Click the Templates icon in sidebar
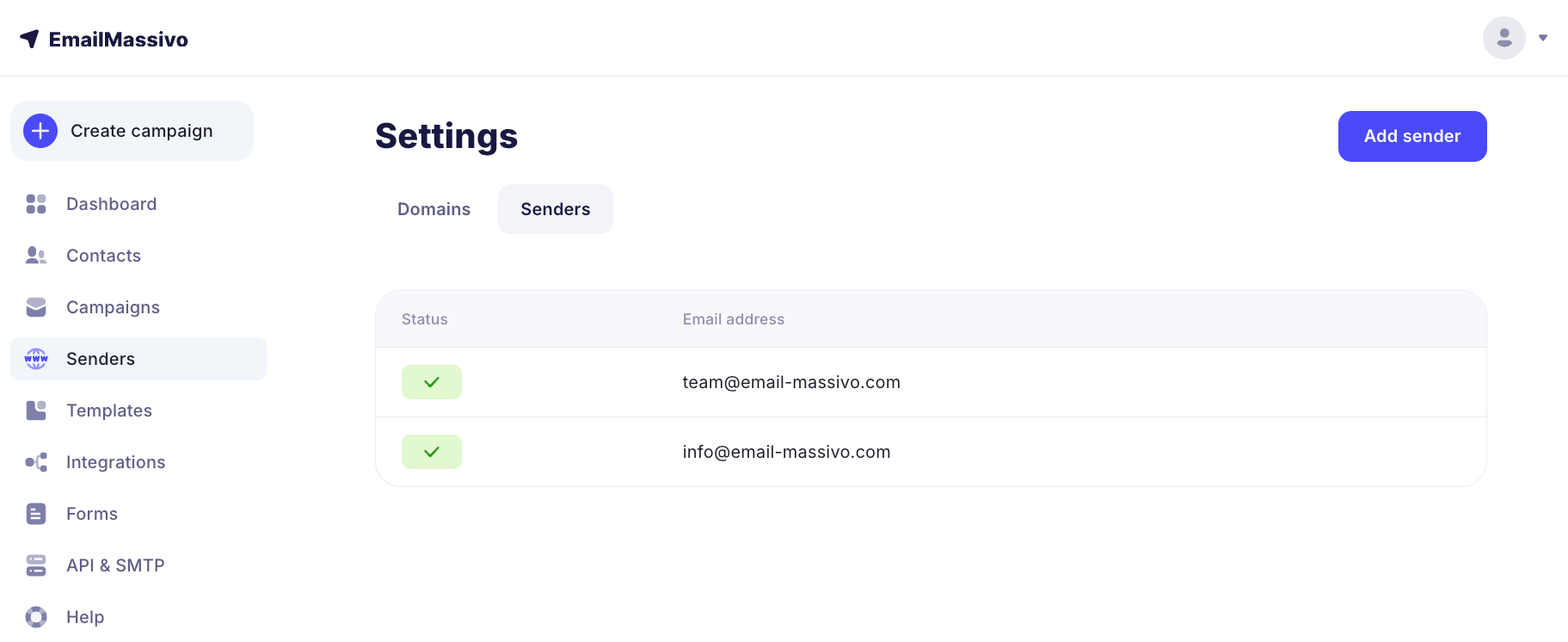Screen dimensions: 1568x642 [x=36, y=411]
